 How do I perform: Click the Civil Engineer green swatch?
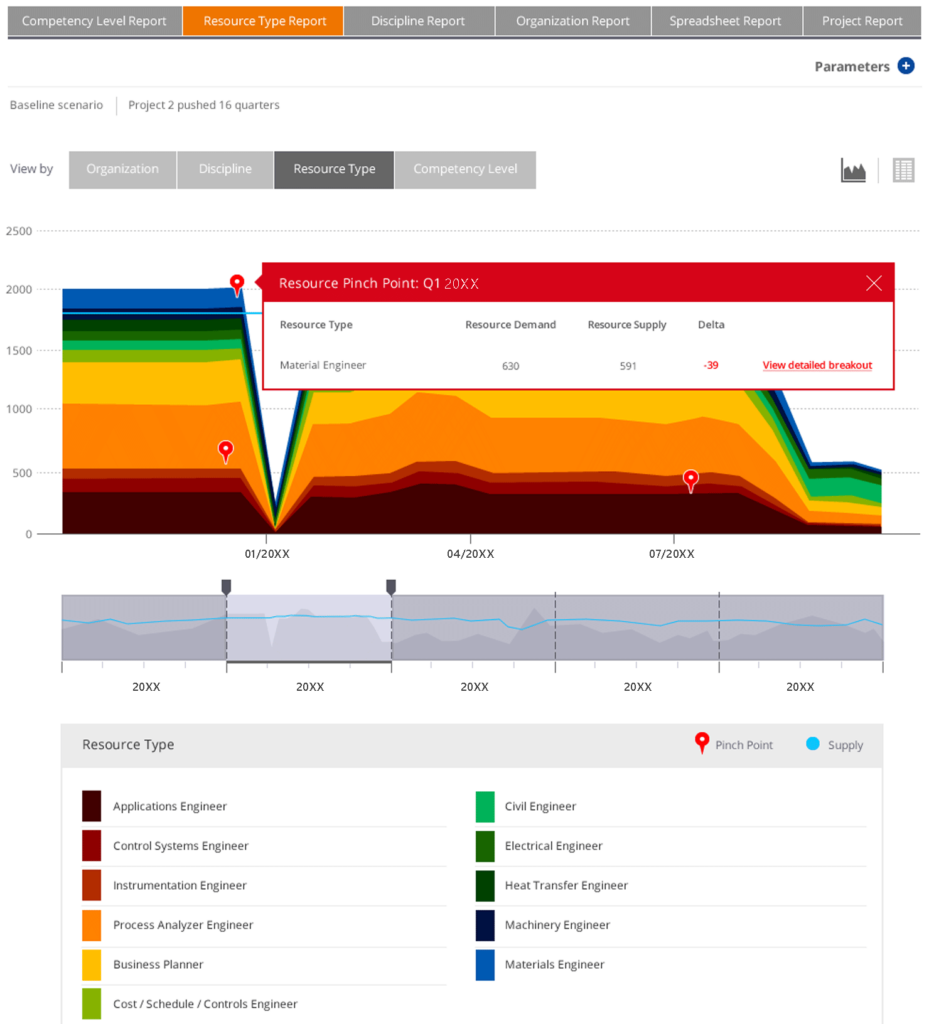click(x=485, y=806)
